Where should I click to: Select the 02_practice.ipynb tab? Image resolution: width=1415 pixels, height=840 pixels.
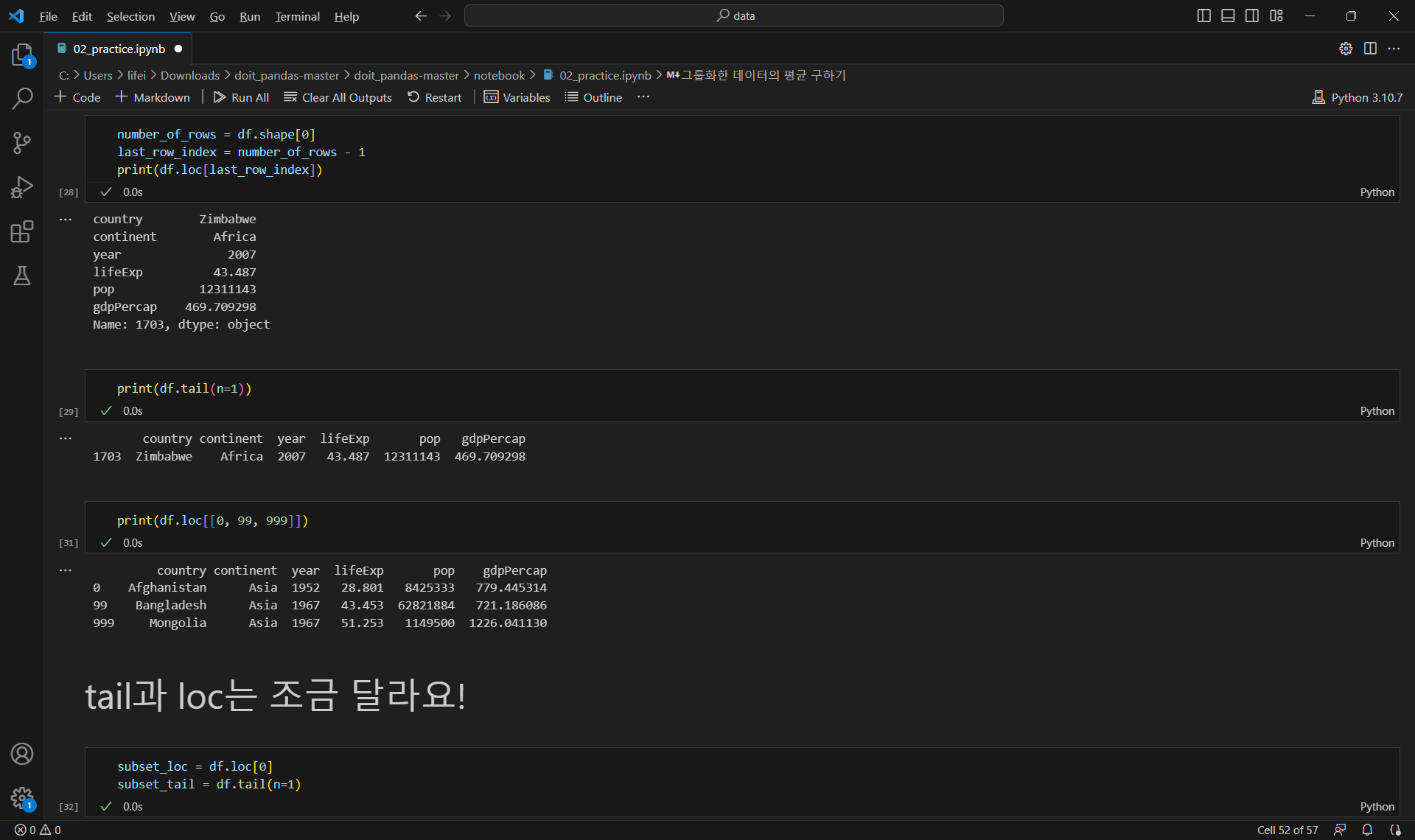119,49
